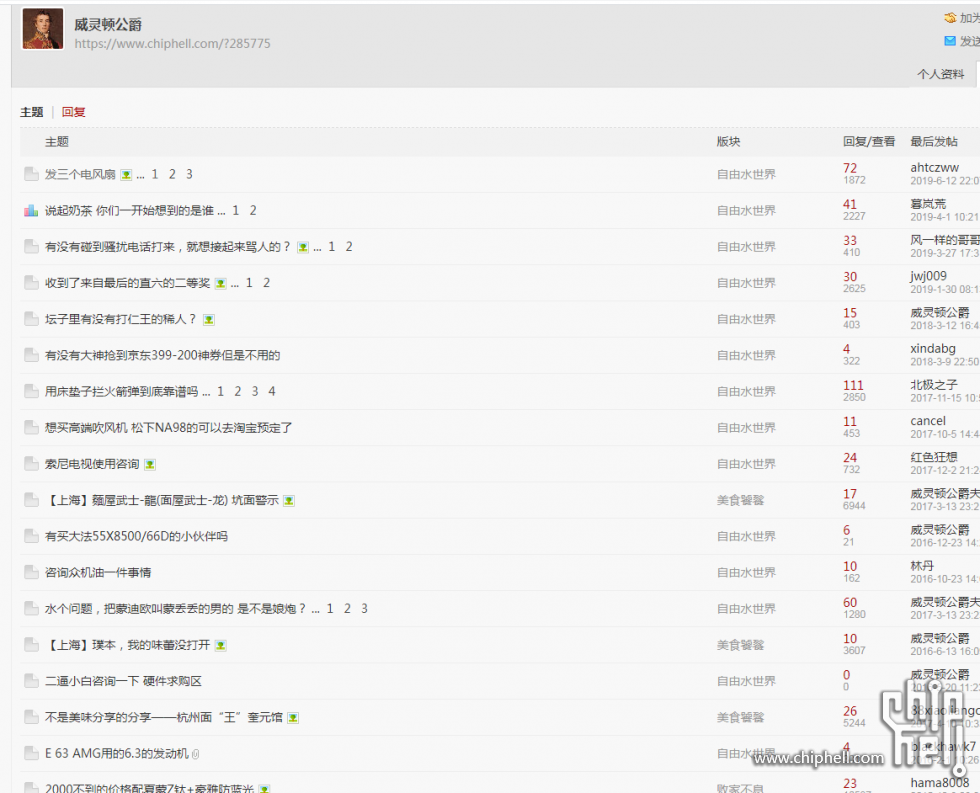Viewport: 980px width, 793px height.
Task: Open thread 有没有大神抢到京东399-200神券但是不用的
Action: click(x=162, y=356)
